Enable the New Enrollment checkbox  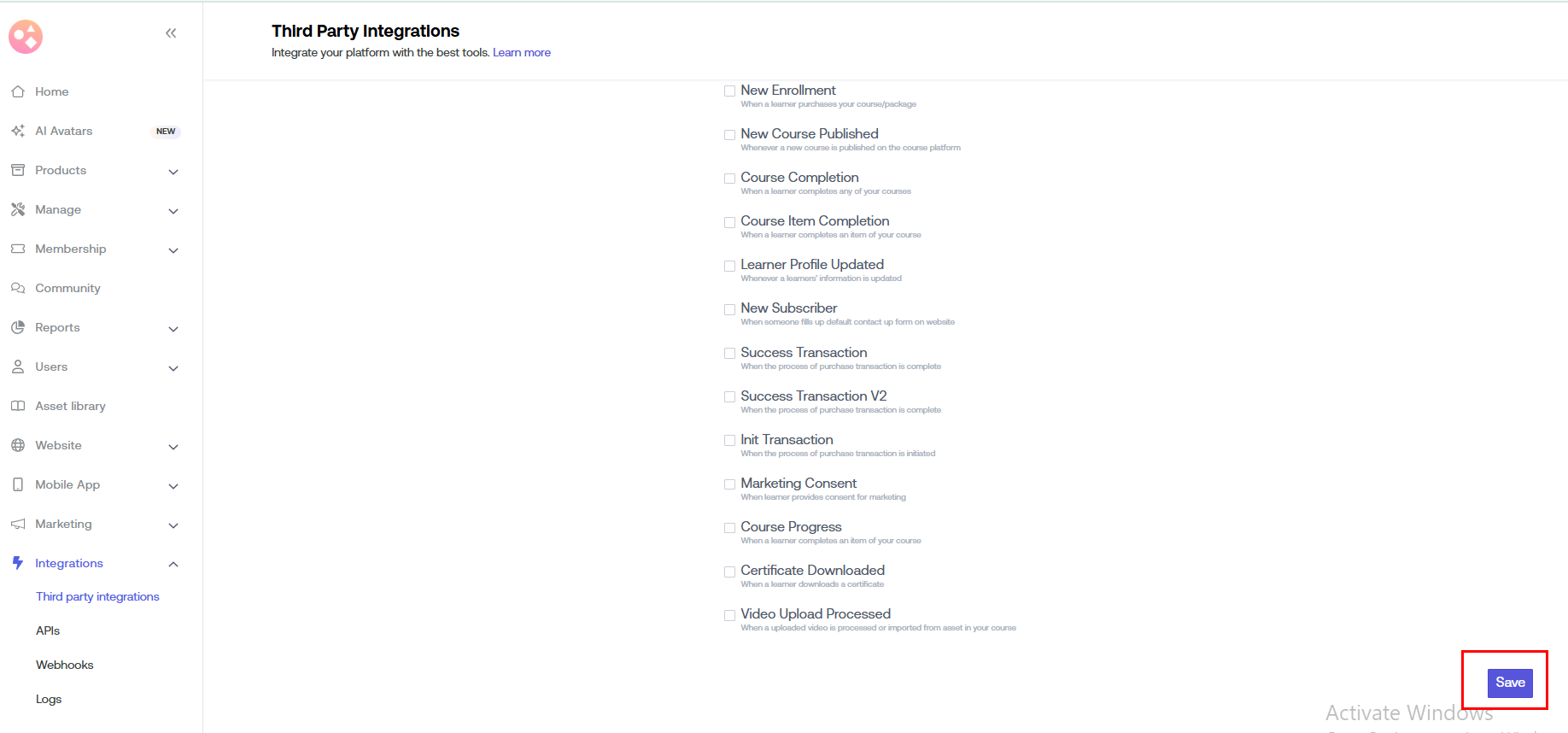pos(729,91)
